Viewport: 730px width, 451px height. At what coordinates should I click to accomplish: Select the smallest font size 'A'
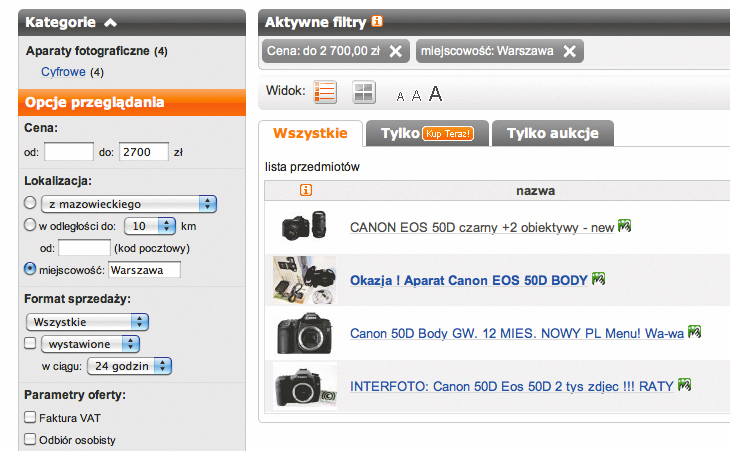coord(400,97)
